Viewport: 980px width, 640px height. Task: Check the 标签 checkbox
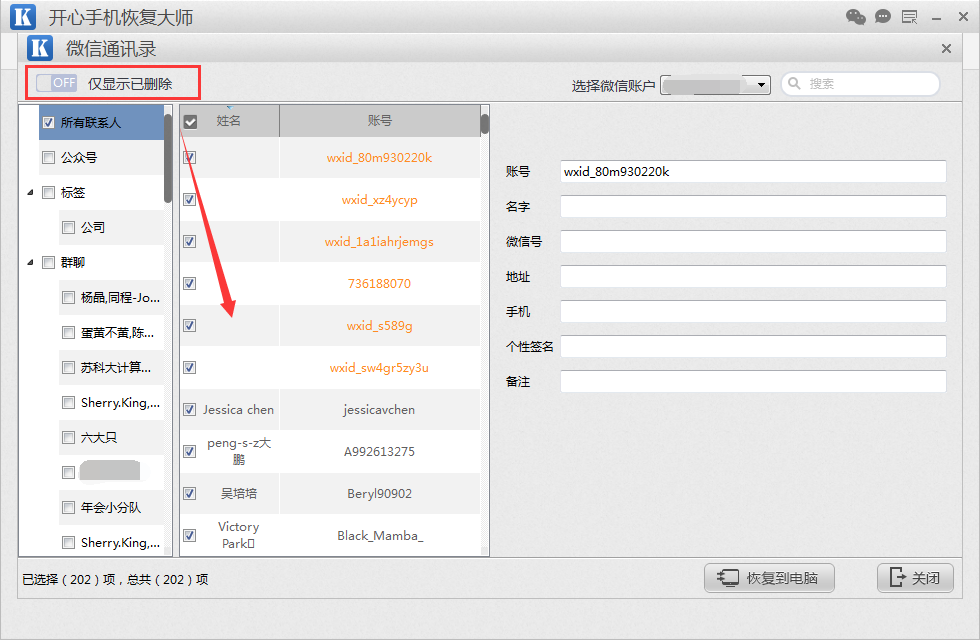[x=48, y=192]
